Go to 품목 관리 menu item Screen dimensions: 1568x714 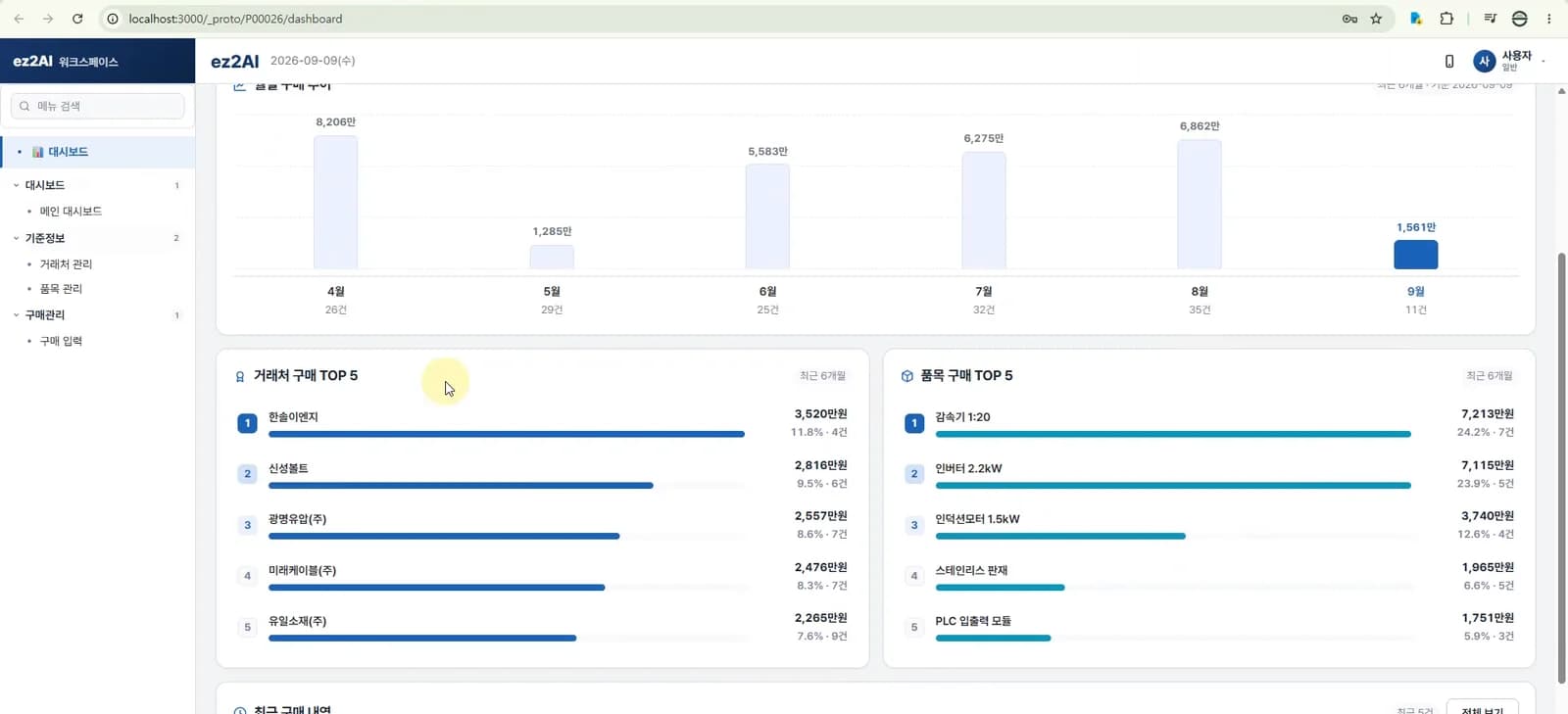coord(61,289)
